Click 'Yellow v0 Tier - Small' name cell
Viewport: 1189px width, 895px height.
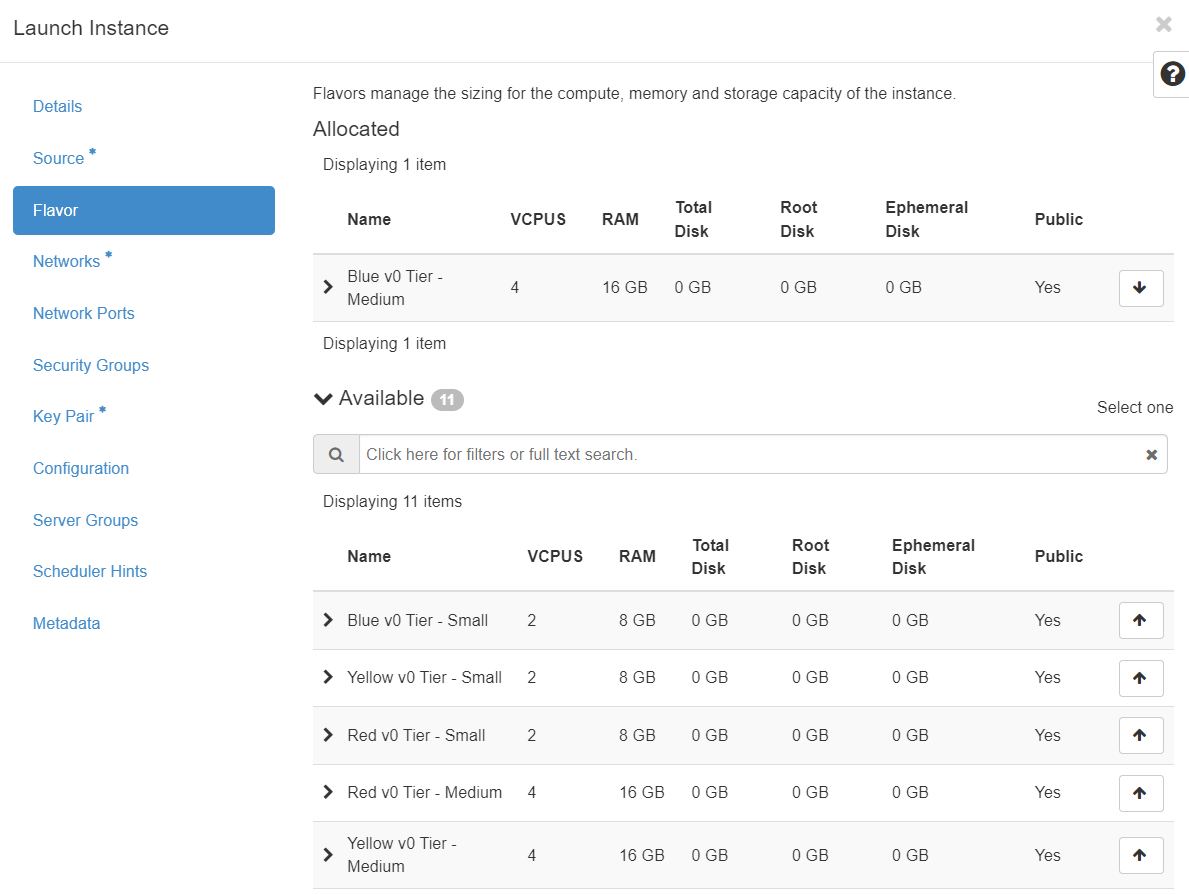pos(424,677)
